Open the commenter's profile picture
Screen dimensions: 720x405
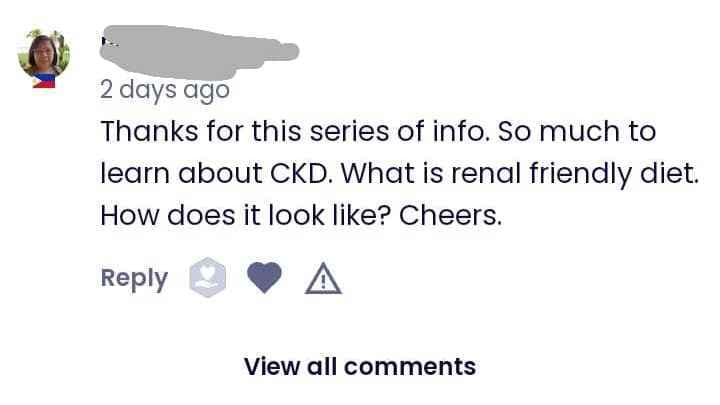coord(43,54)
